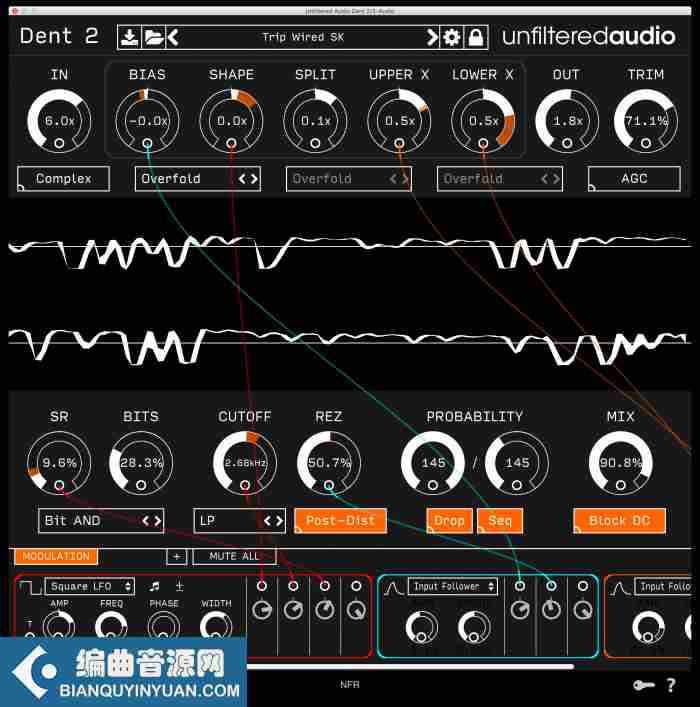Click the IN knob modulation input port

tap(59, 143)
